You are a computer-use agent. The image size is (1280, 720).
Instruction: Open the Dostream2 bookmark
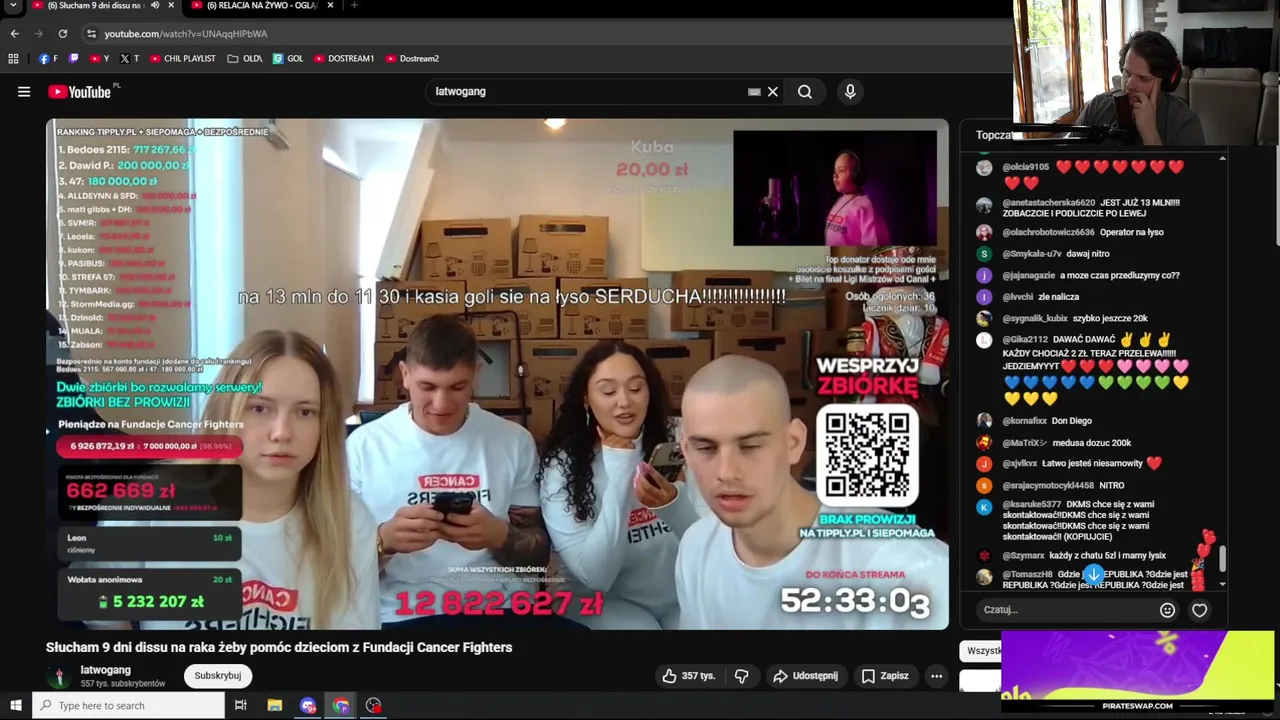coord(412,59)
